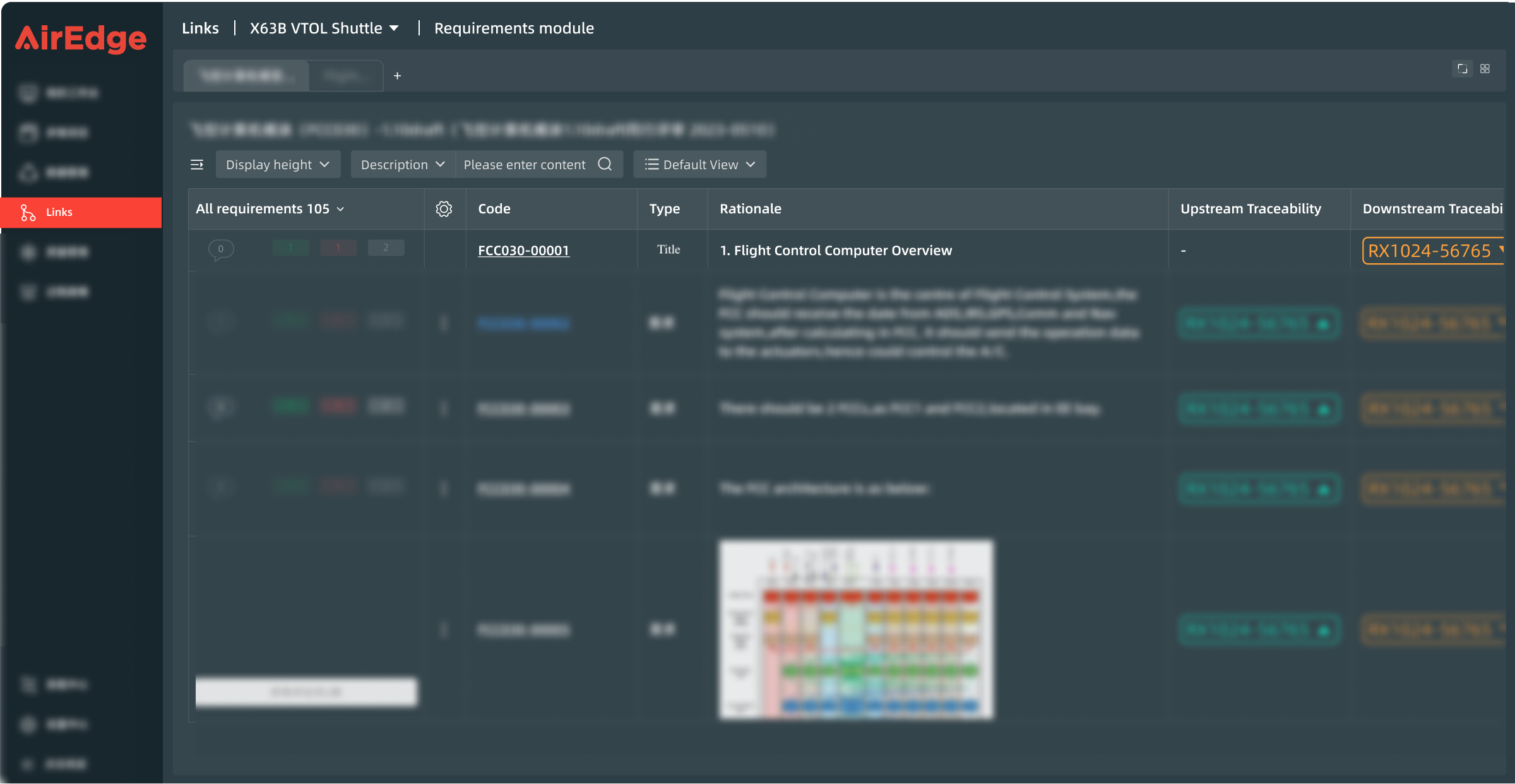Image resolution: width=1515 pixels, height=784 pixels.
Task: Open comment bubble on FCC030-00001 row
Action: coord(221,249)
